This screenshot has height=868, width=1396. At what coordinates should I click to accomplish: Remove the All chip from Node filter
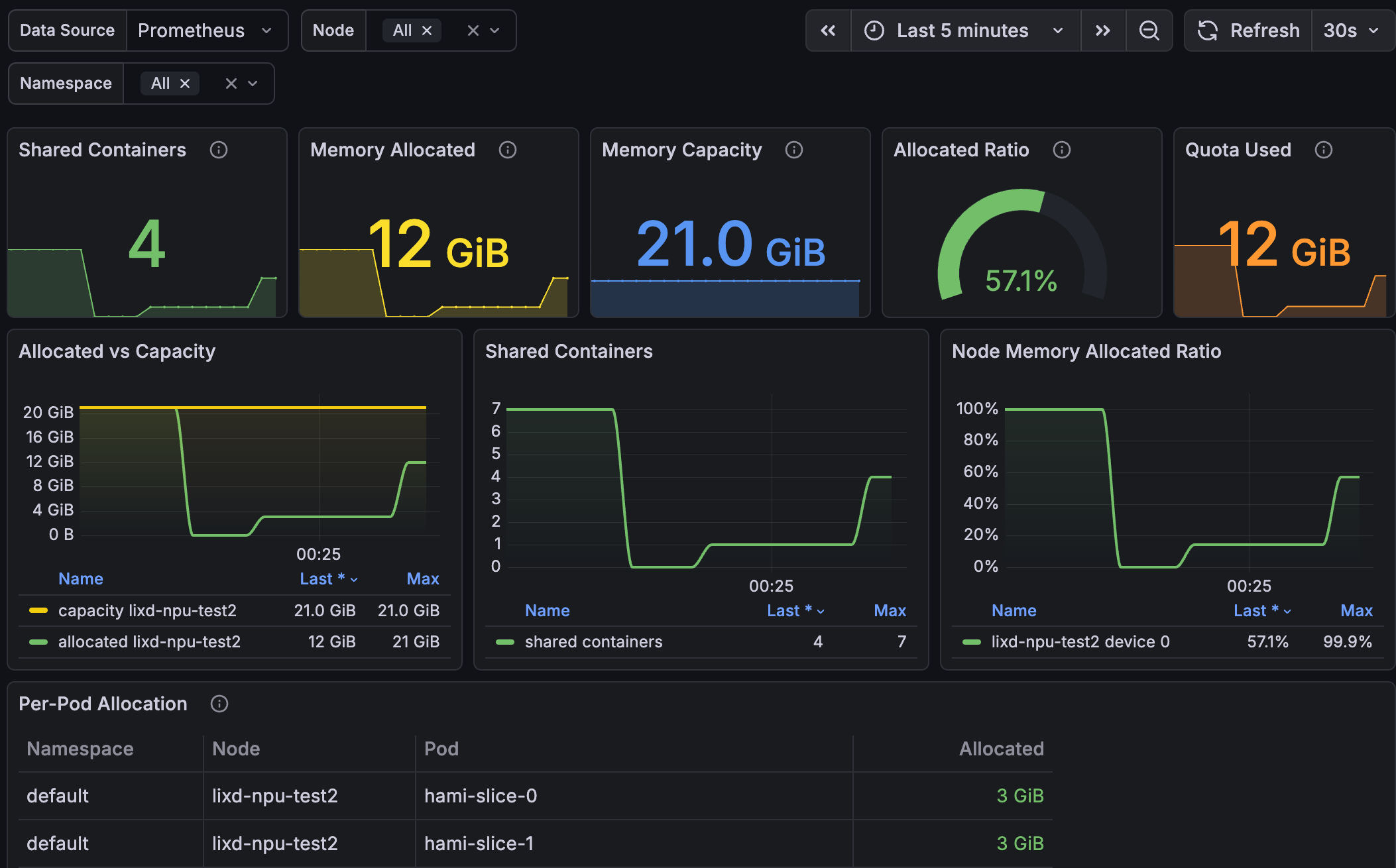click(427, 30)
